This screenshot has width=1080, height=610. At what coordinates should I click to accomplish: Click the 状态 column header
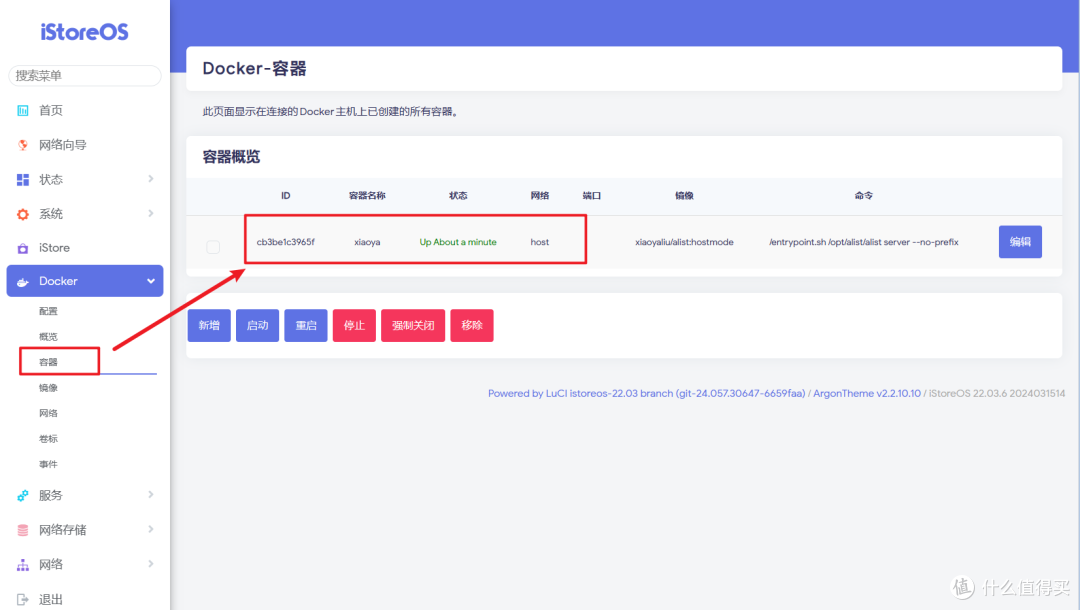point(458,196)
